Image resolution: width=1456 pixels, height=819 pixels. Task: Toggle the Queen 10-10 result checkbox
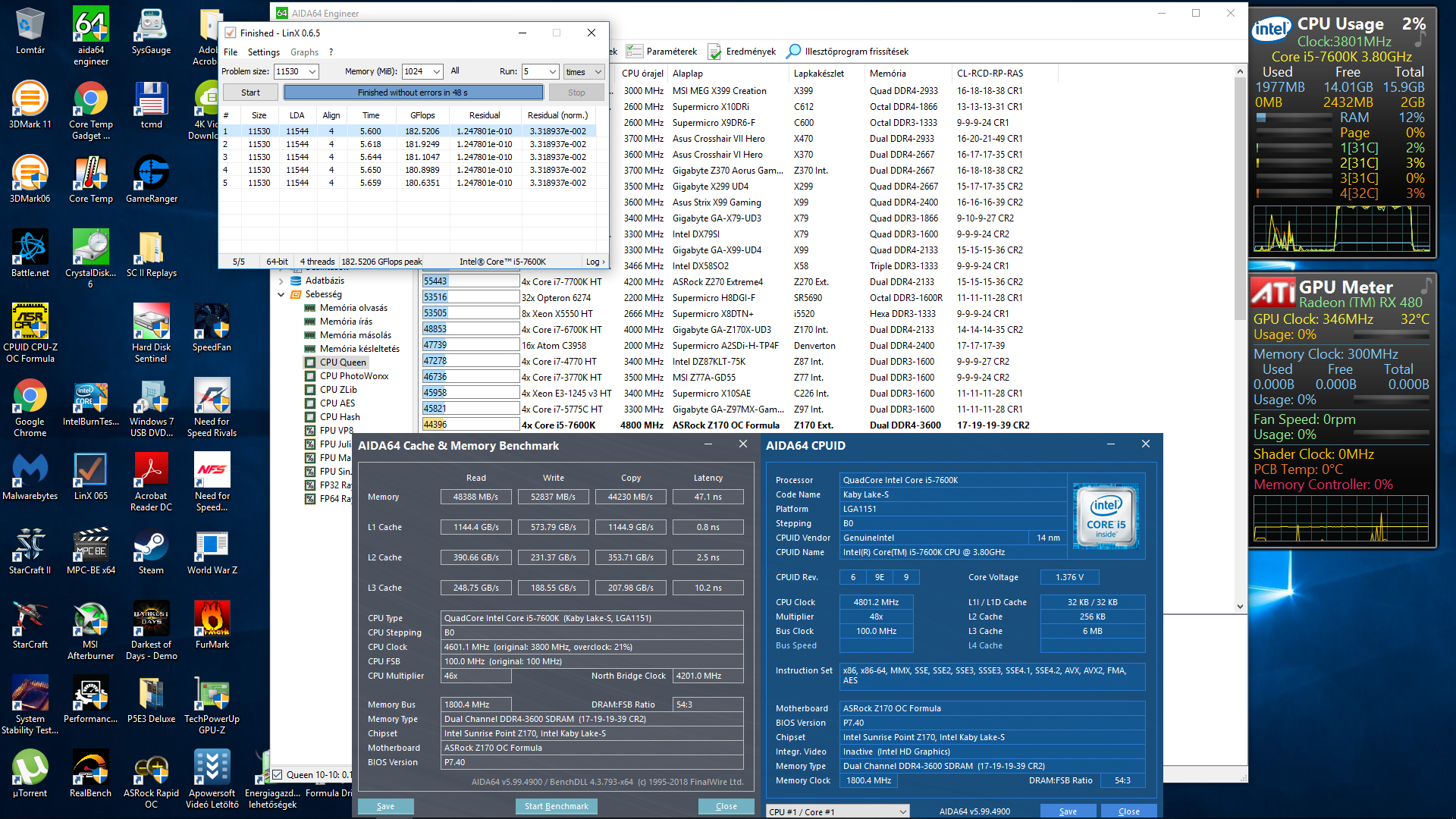[278, 775]
